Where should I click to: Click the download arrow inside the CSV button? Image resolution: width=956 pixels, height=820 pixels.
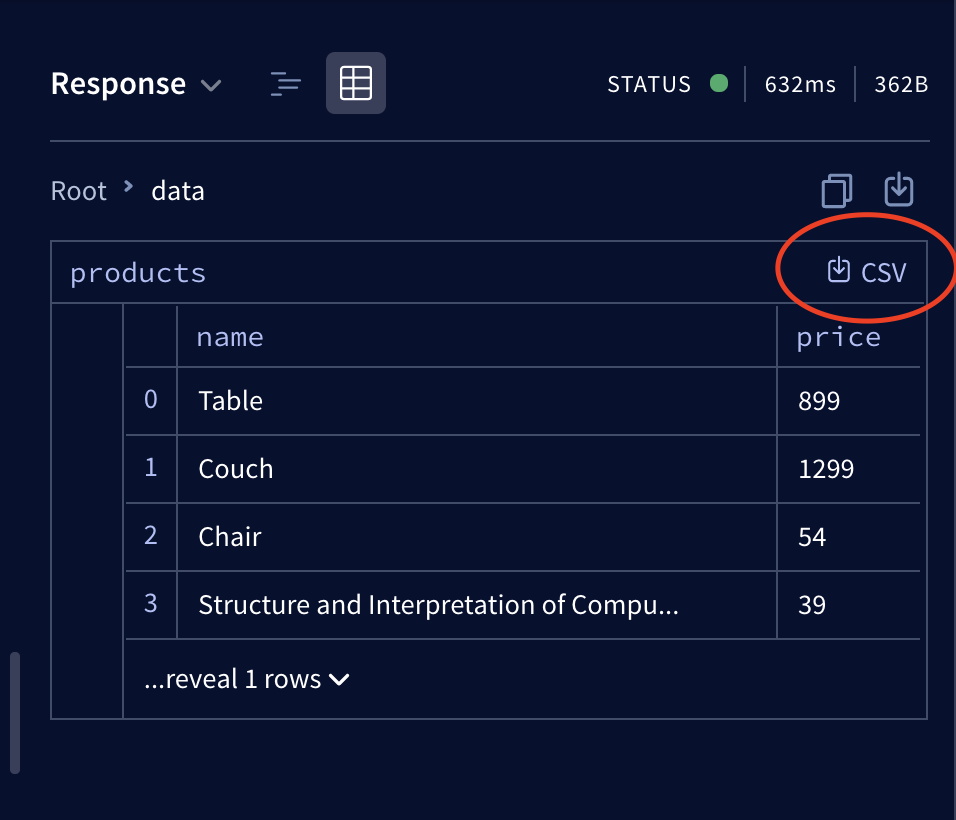click(x=838, y=270)
